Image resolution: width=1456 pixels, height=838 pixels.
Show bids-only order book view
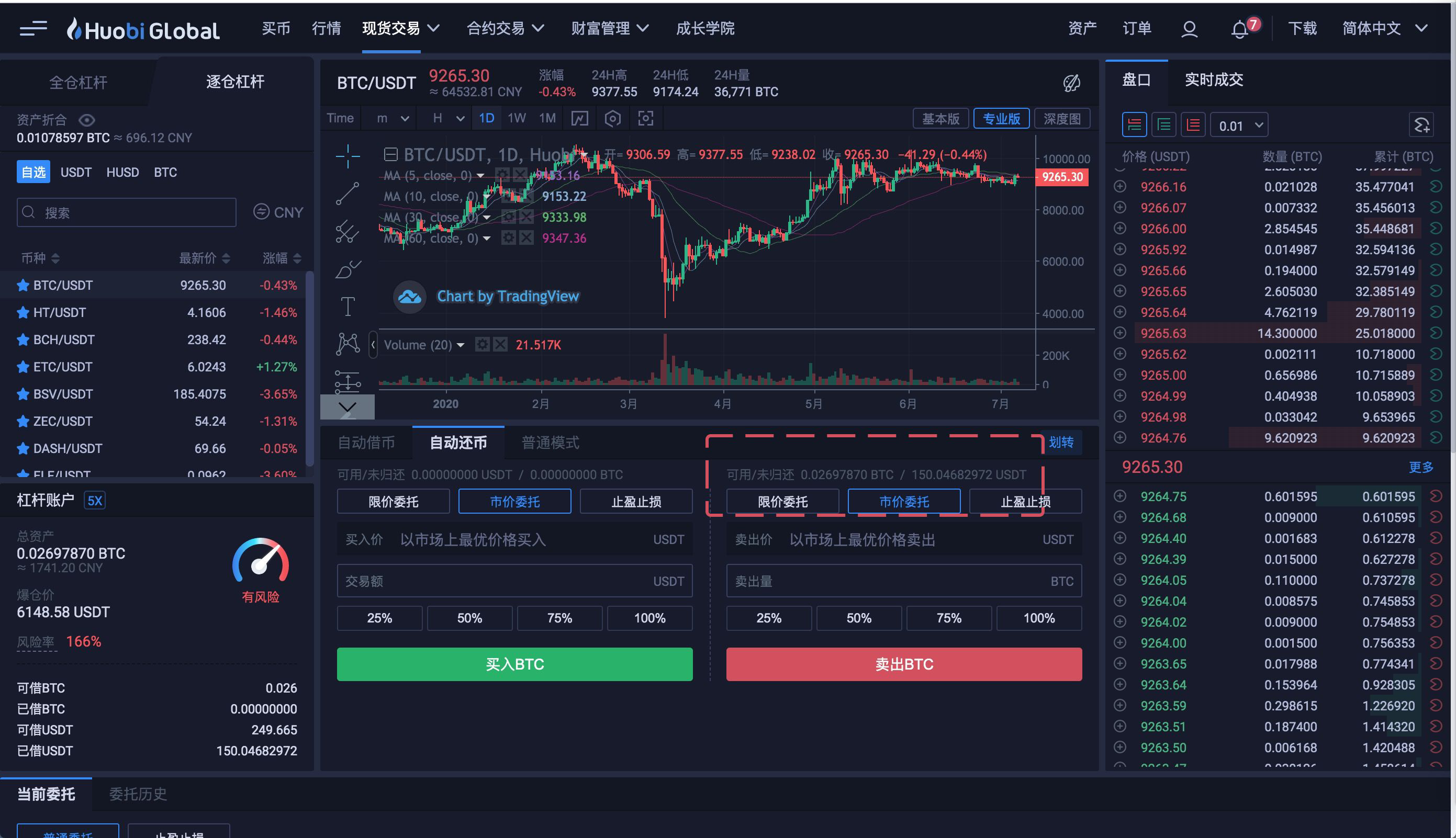[1163, 125]
